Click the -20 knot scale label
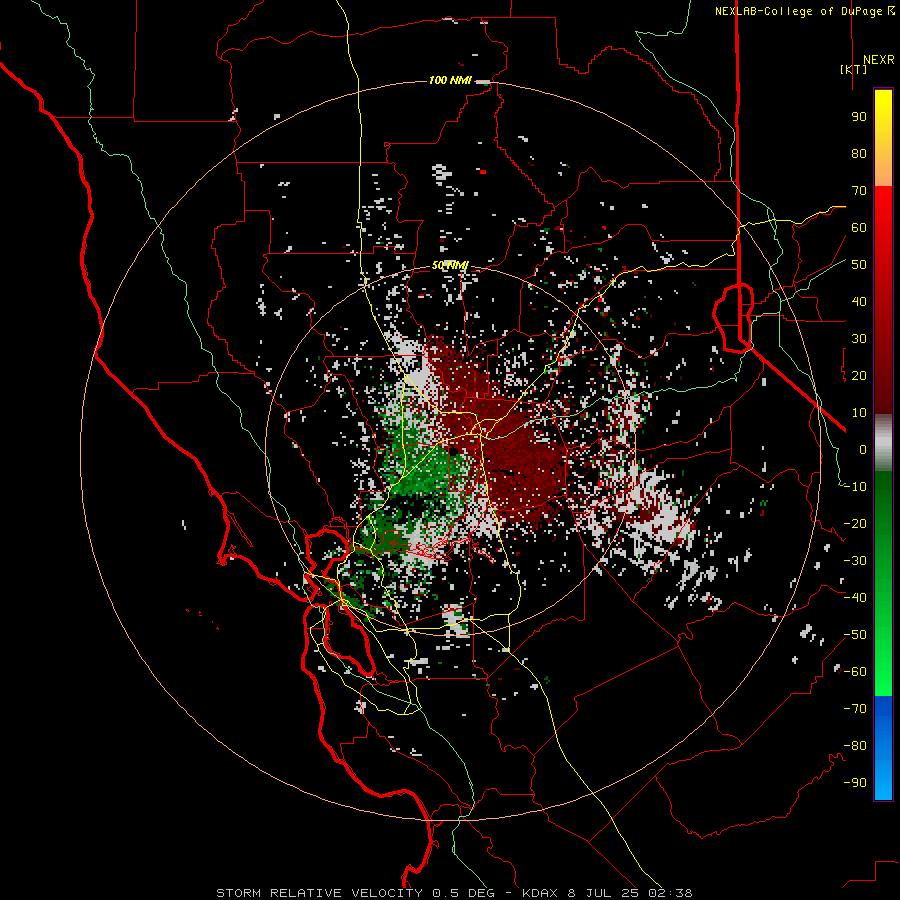The image size is (900, 900). pos(855,524)
